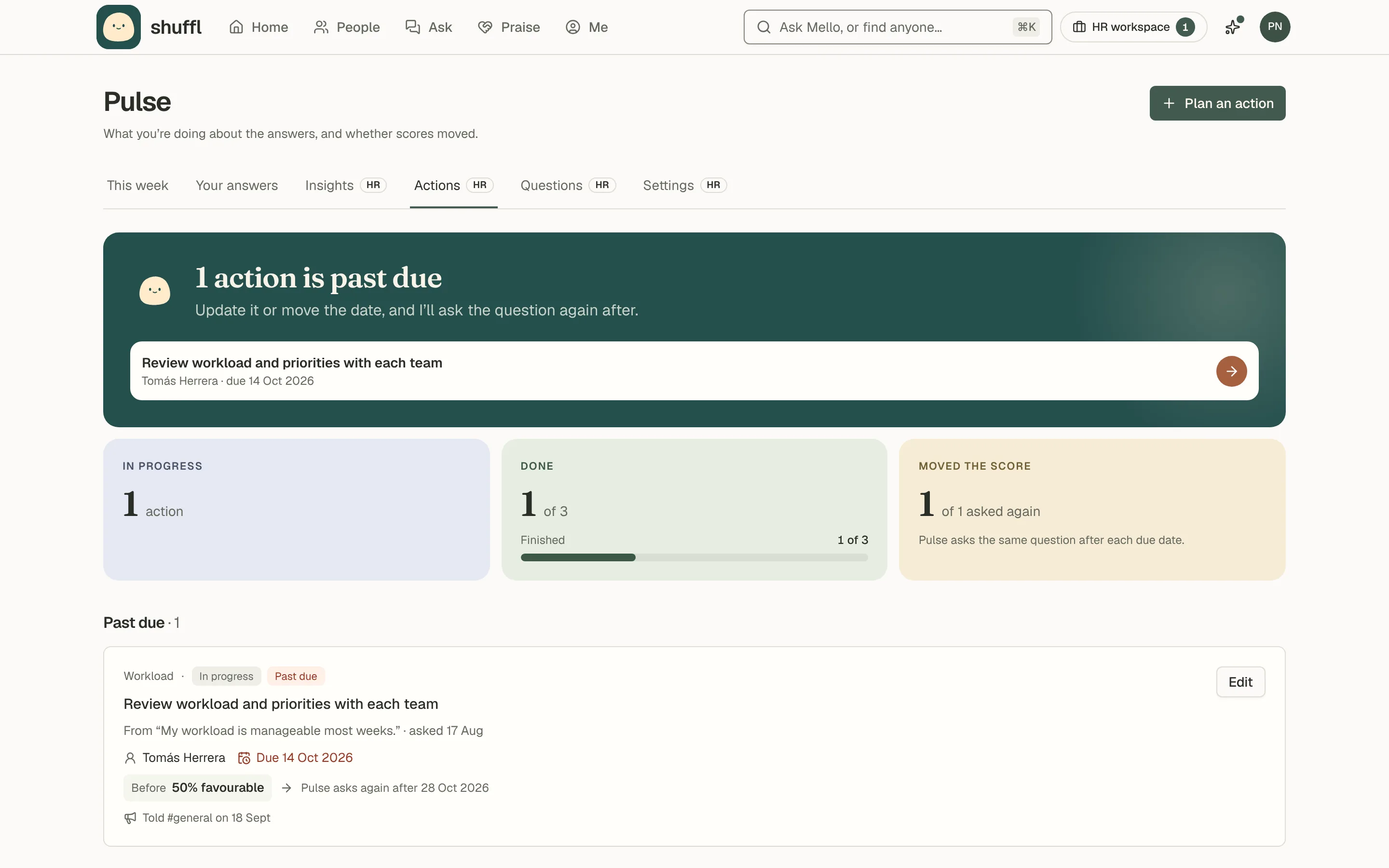Viewport: 1389px width, 868px height.
Task: Click the calendar icon by Due 14 Oct
Action: [244, 758]
